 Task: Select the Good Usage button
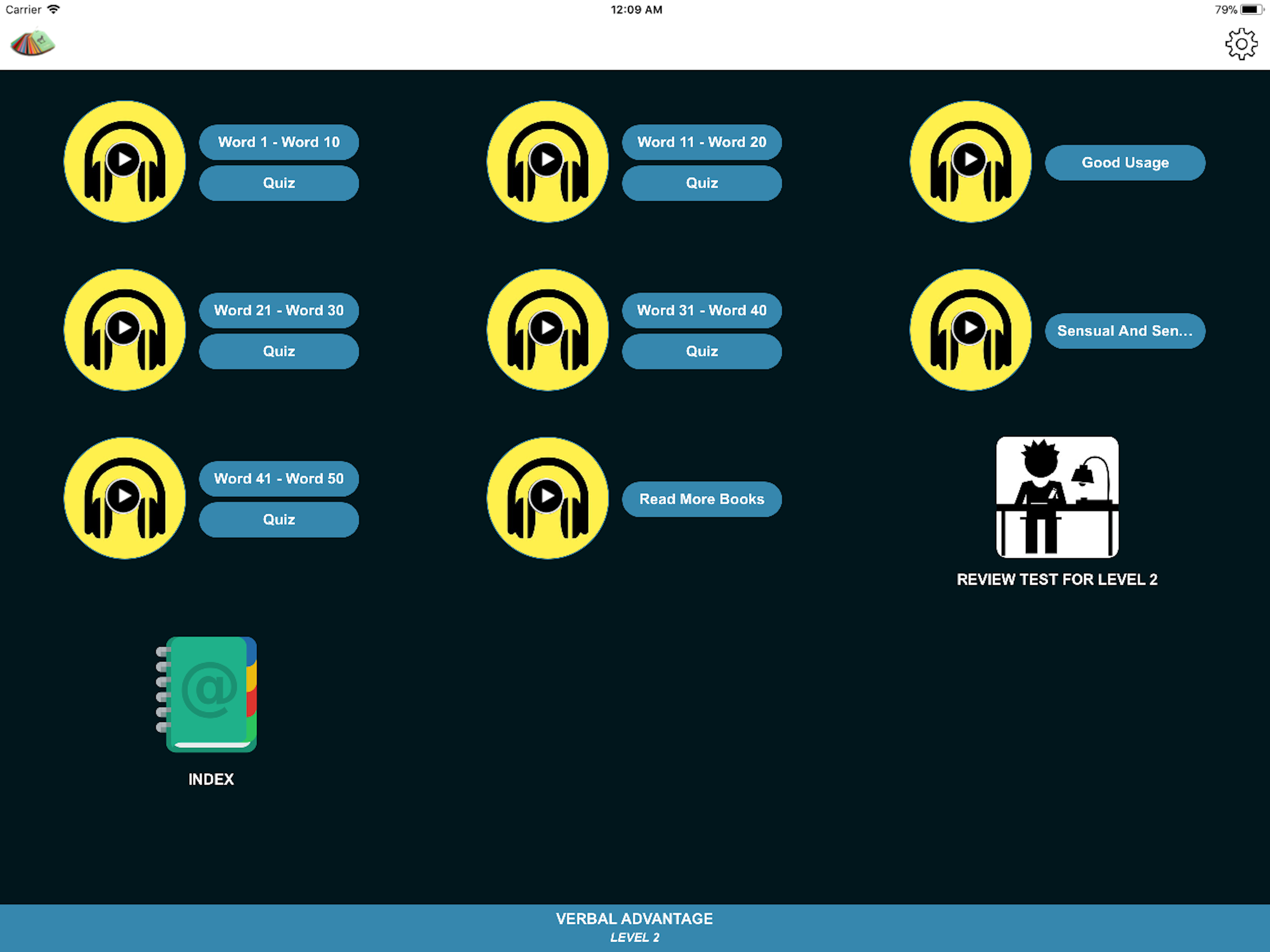[x=1125, y=163]
